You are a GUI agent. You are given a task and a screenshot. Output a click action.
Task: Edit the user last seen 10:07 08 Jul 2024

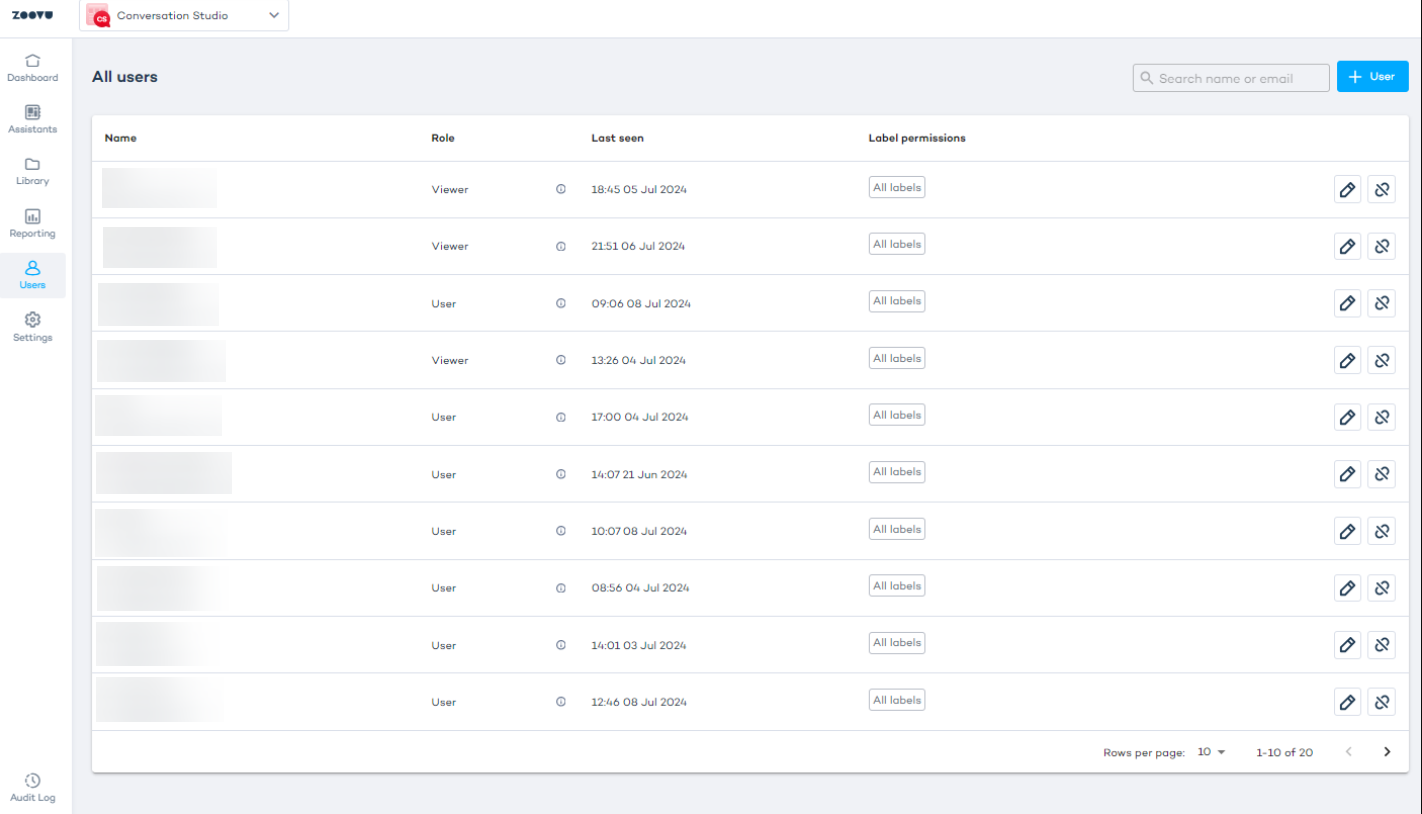1348,532
